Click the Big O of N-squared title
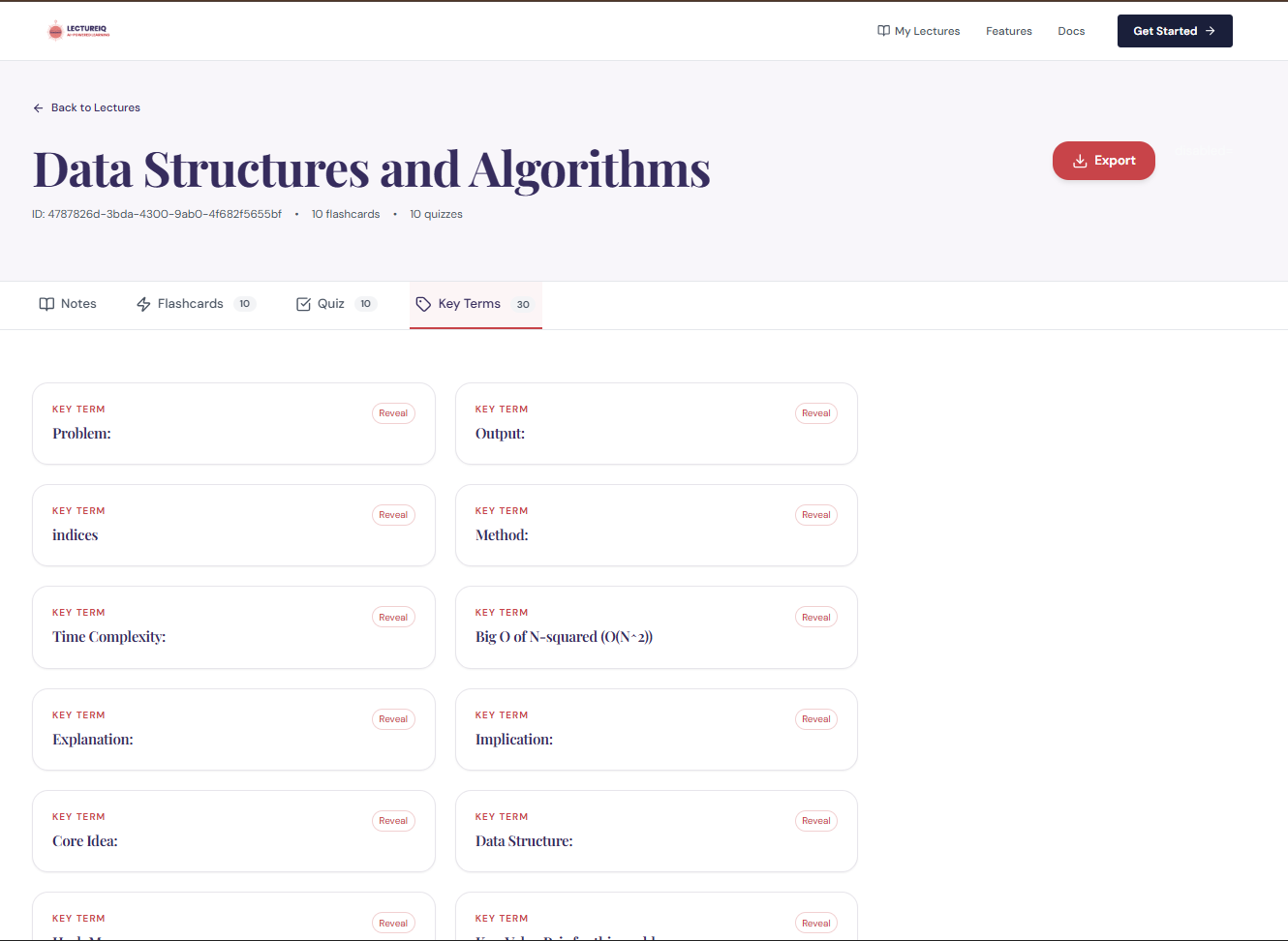 564,637
